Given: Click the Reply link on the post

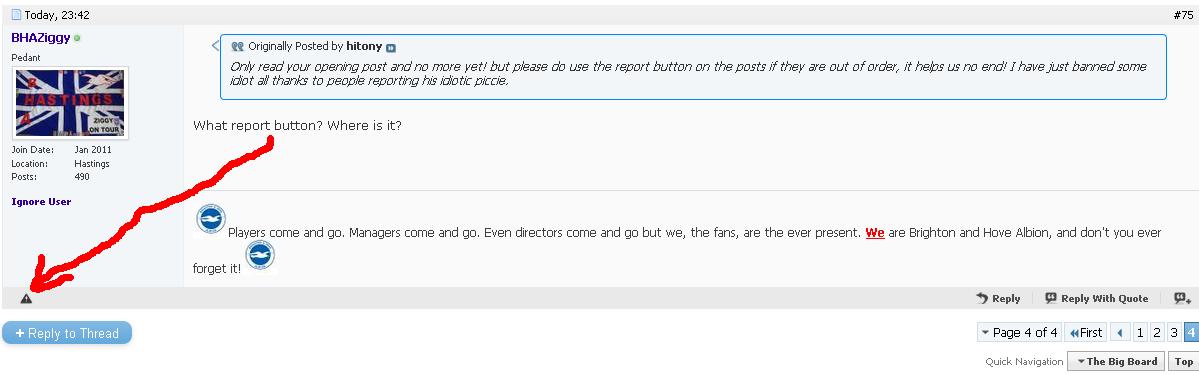Looking at the screenshot, I should [x=998, y=298].
